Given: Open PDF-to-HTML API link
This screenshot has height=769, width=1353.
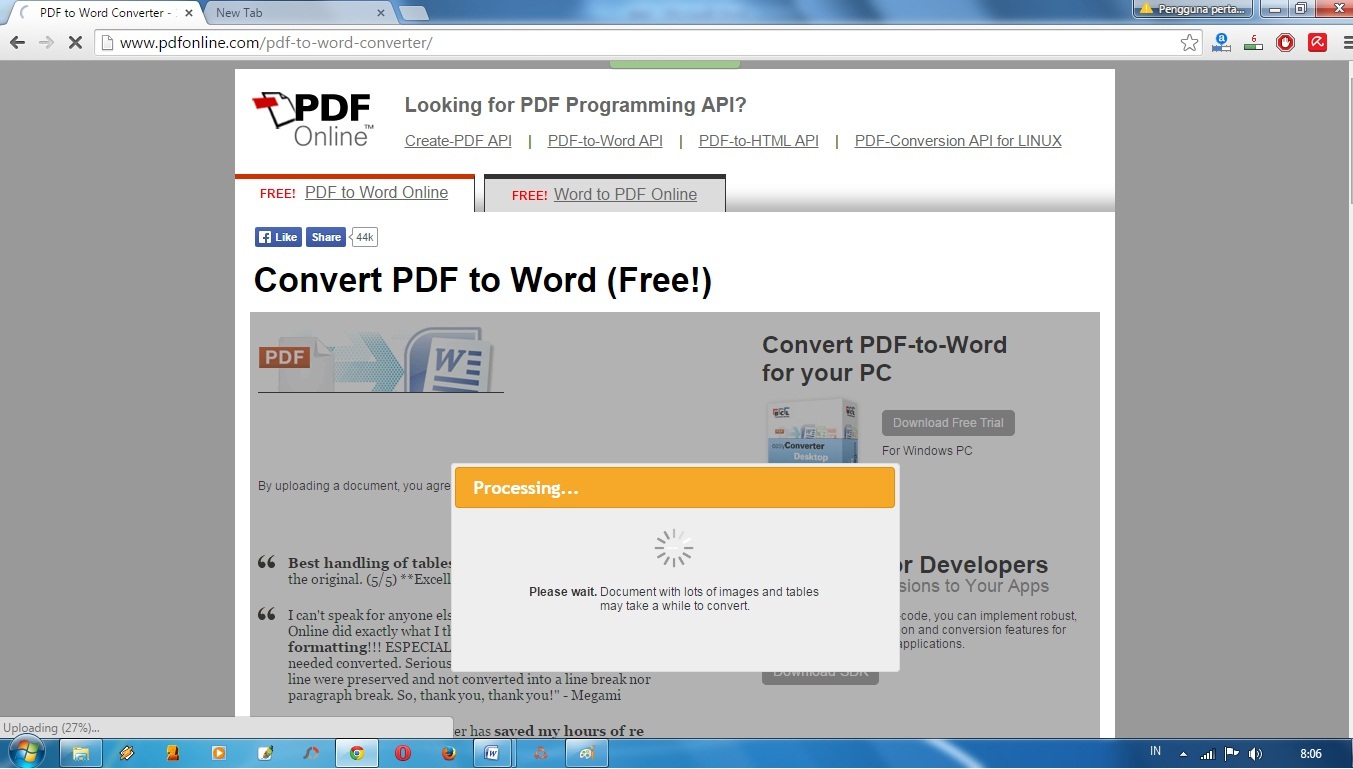Looking at the screenshot, I should coord(759,141).
